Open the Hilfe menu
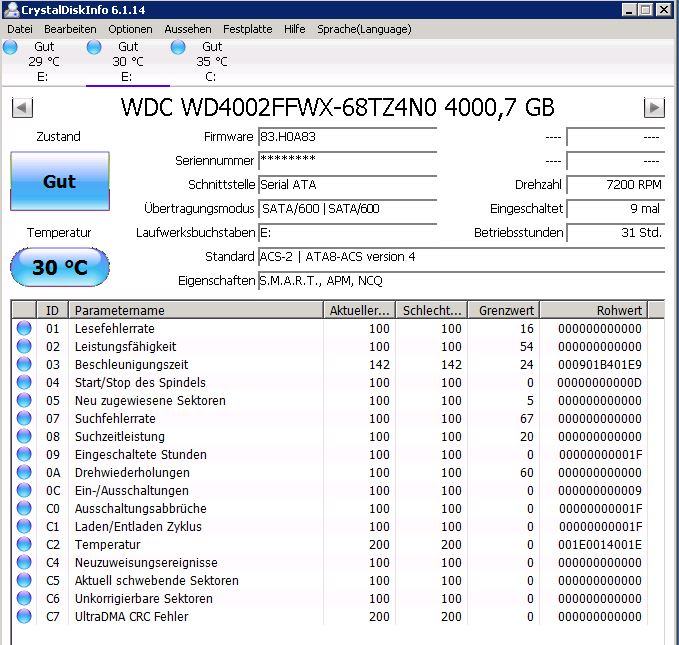Viewport: 679px width, 645px height. click(294, 29)
